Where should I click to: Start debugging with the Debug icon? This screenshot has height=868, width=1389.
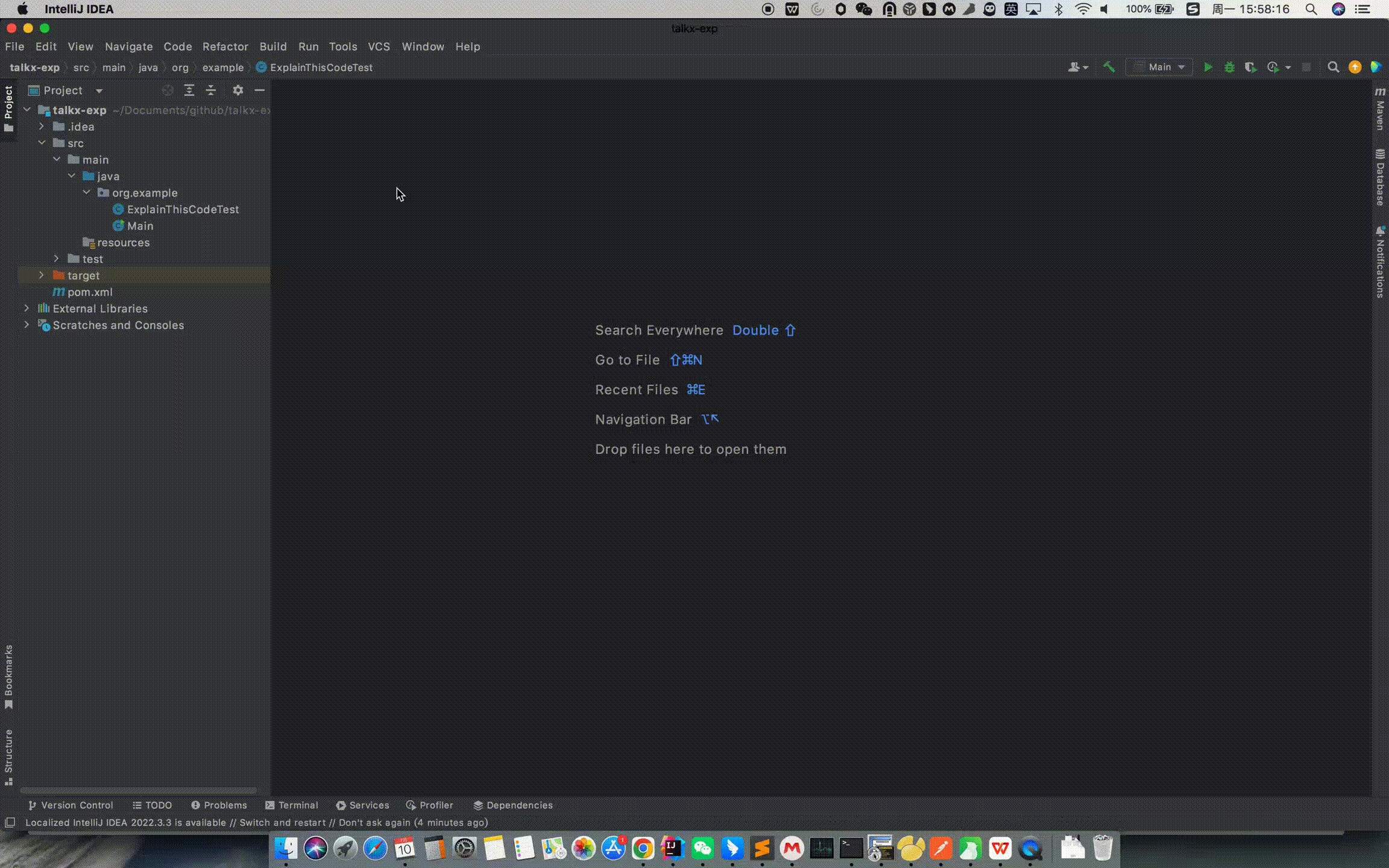[1230, 67]
